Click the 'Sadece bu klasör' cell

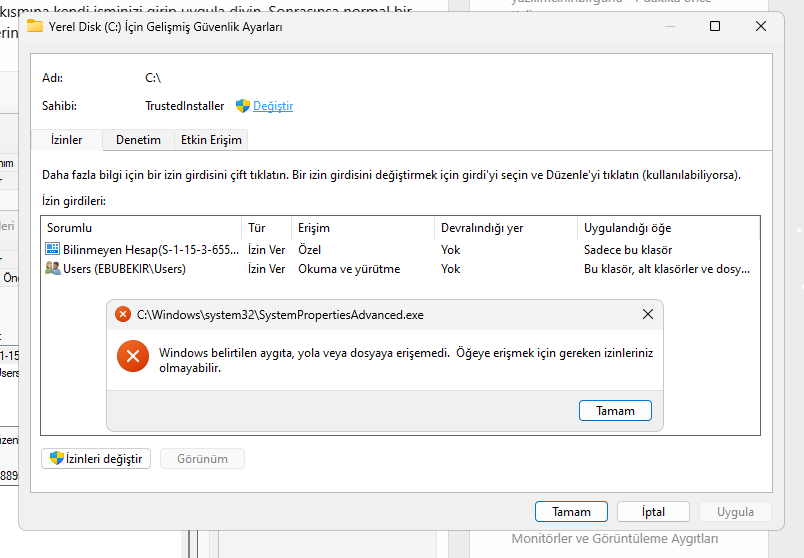[628, 250]
